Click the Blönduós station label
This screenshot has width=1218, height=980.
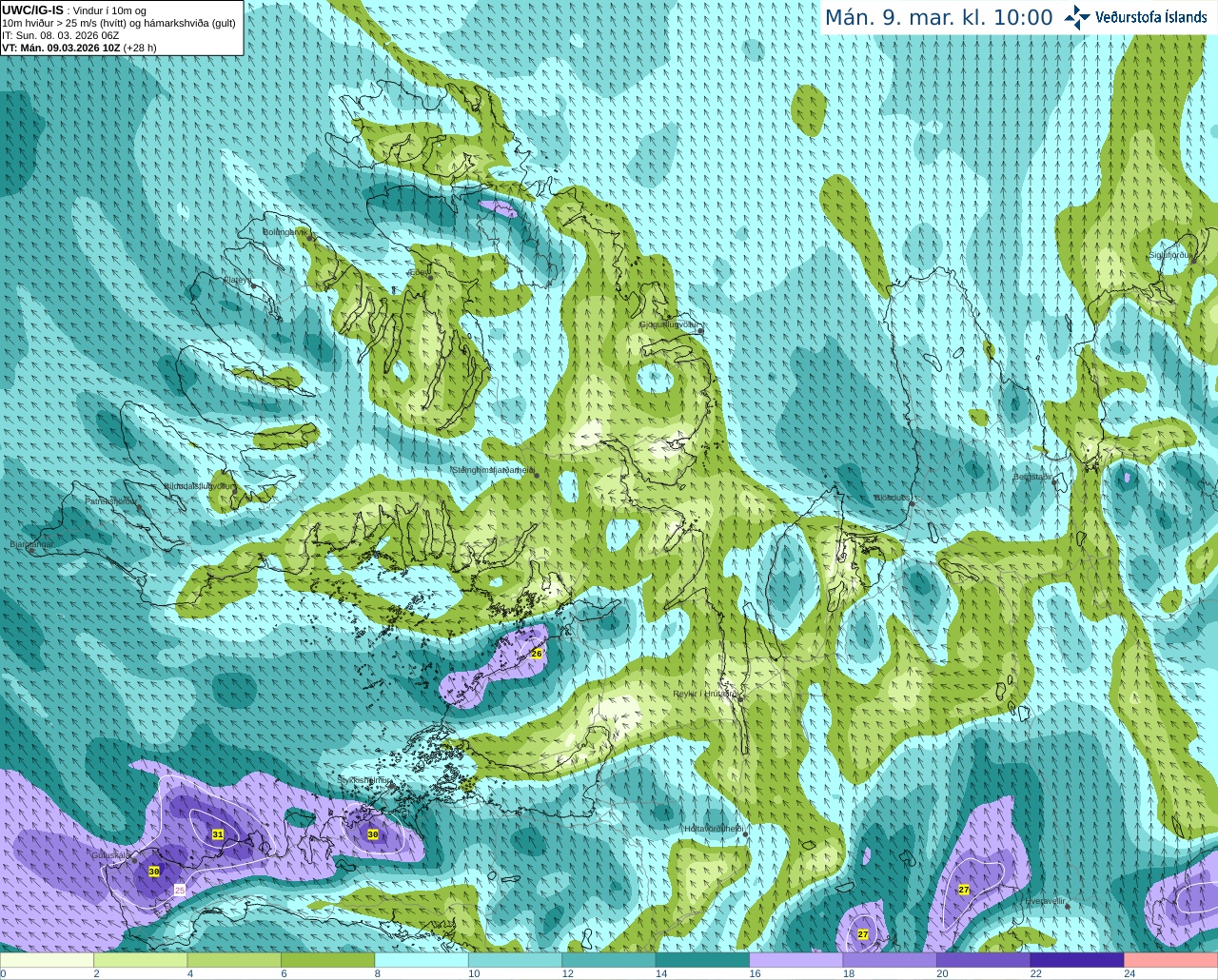(x=894, y=498)
